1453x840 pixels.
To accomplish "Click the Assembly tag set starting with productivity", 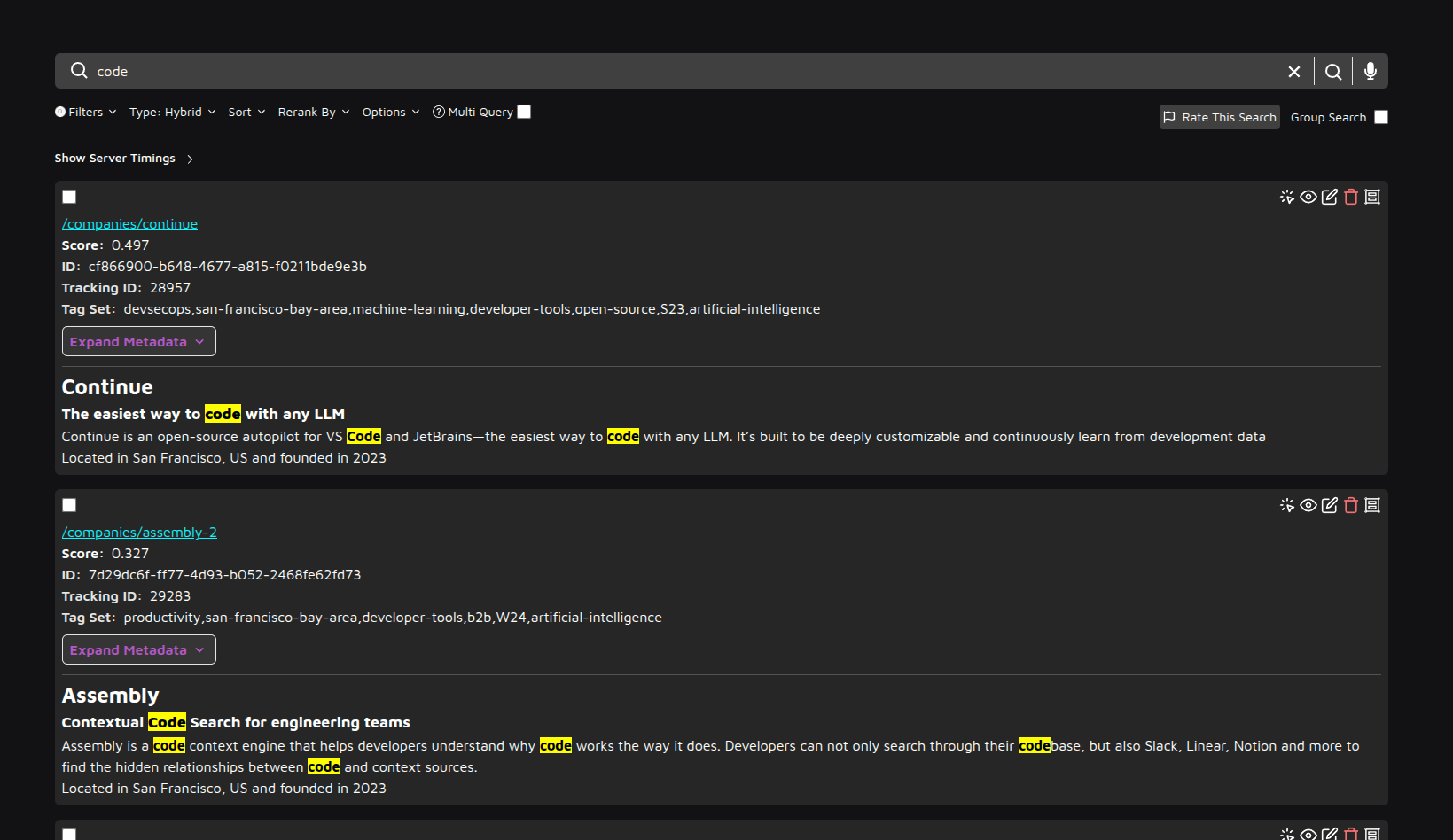I will click(393, 618).
